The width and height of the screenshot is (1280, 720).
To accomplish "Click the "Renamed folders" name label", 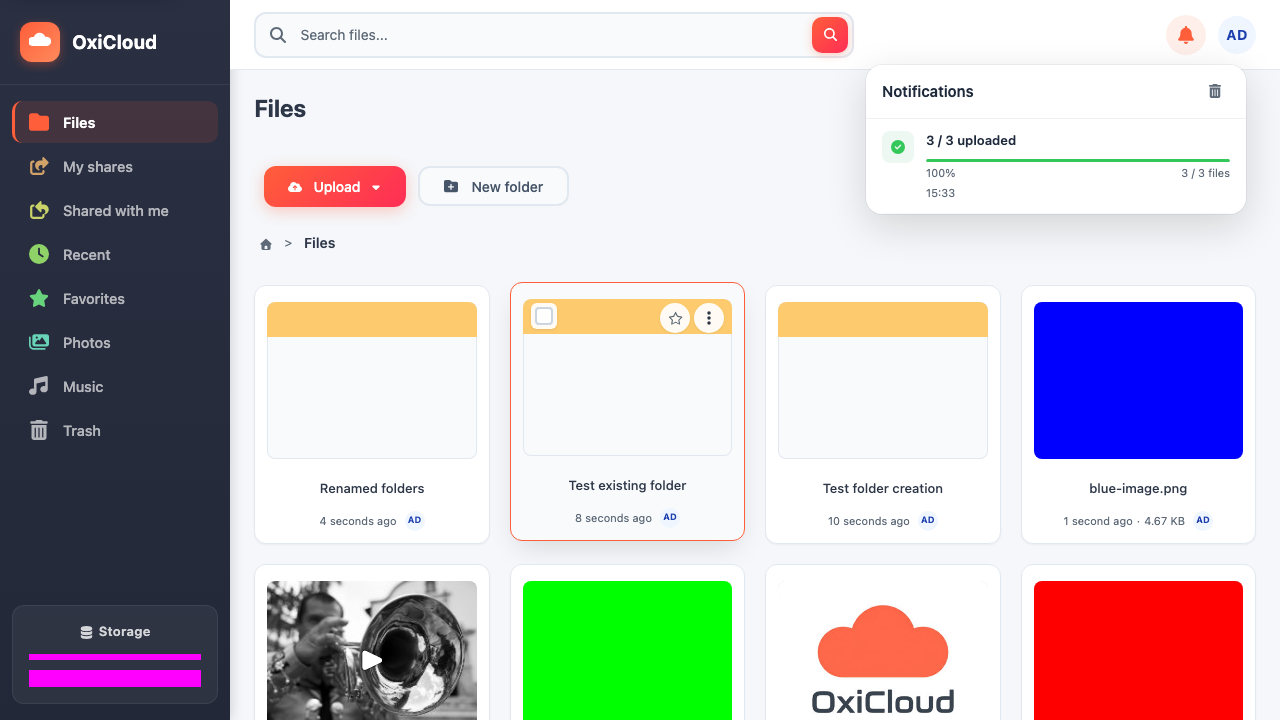I will (x=372, y=489).
